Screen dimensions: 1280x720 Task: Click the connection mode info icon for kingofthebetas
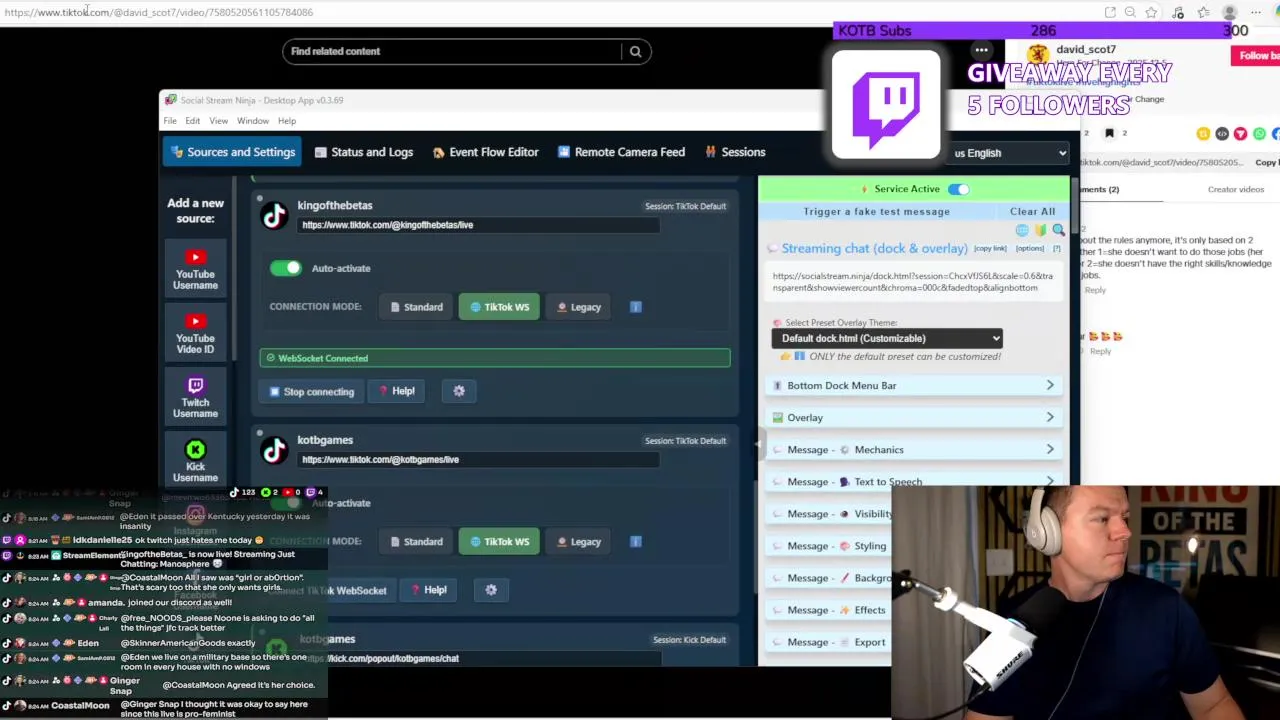[x=636, y=307]
